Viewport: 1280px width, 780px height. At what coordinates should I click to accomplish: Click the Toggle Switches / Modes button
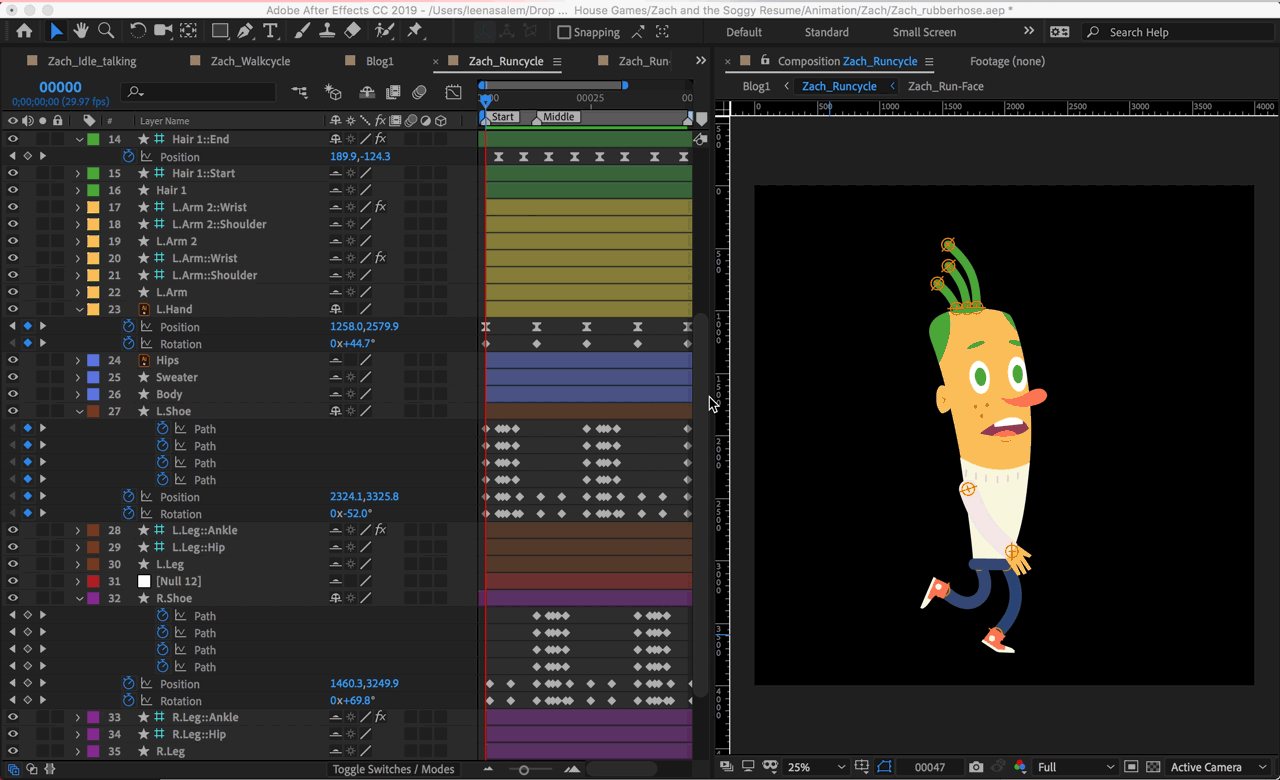point(393,769)
